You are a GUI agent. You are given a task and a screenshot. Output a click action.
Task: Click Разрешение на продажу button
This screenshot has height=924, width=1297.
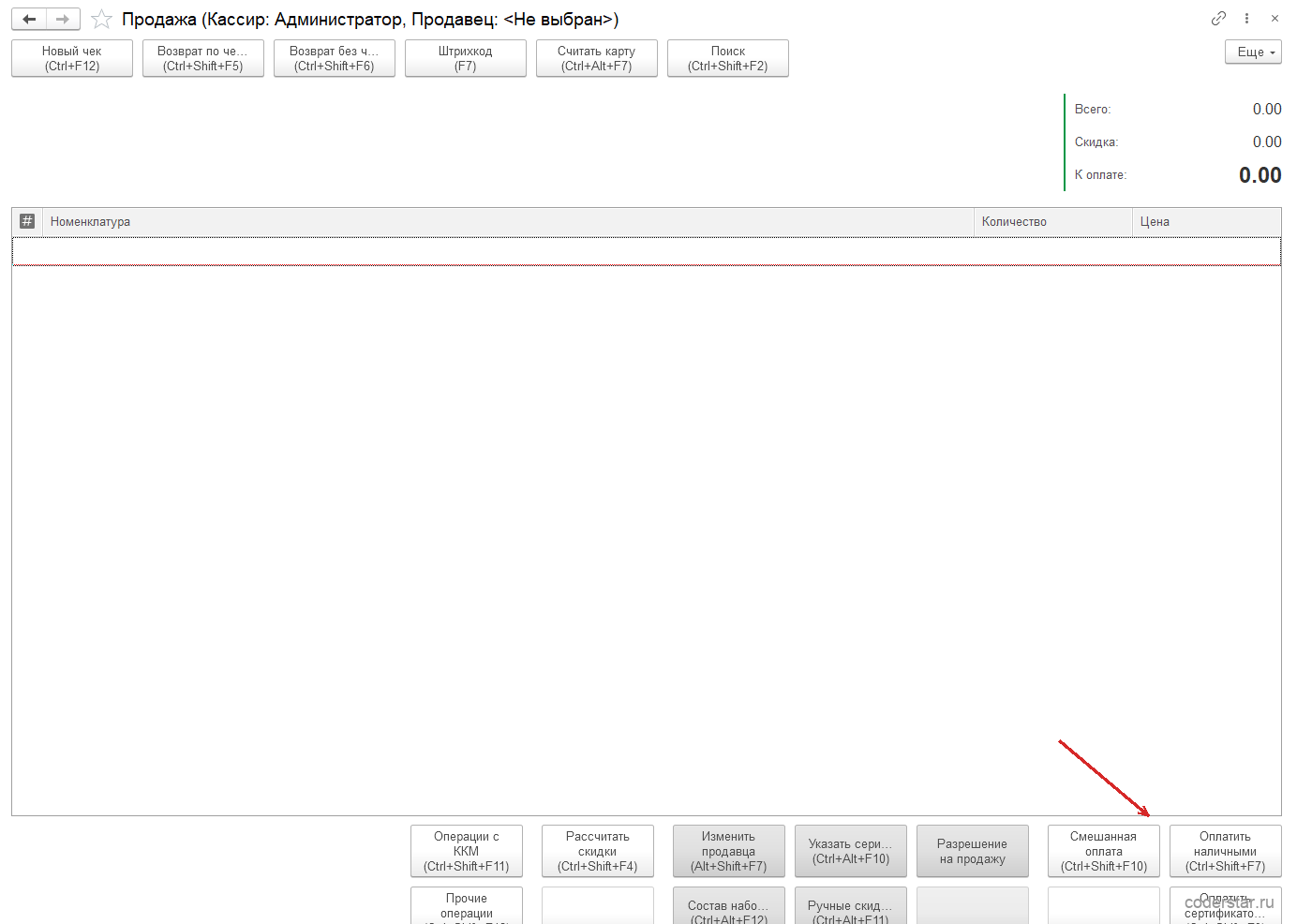973,851
